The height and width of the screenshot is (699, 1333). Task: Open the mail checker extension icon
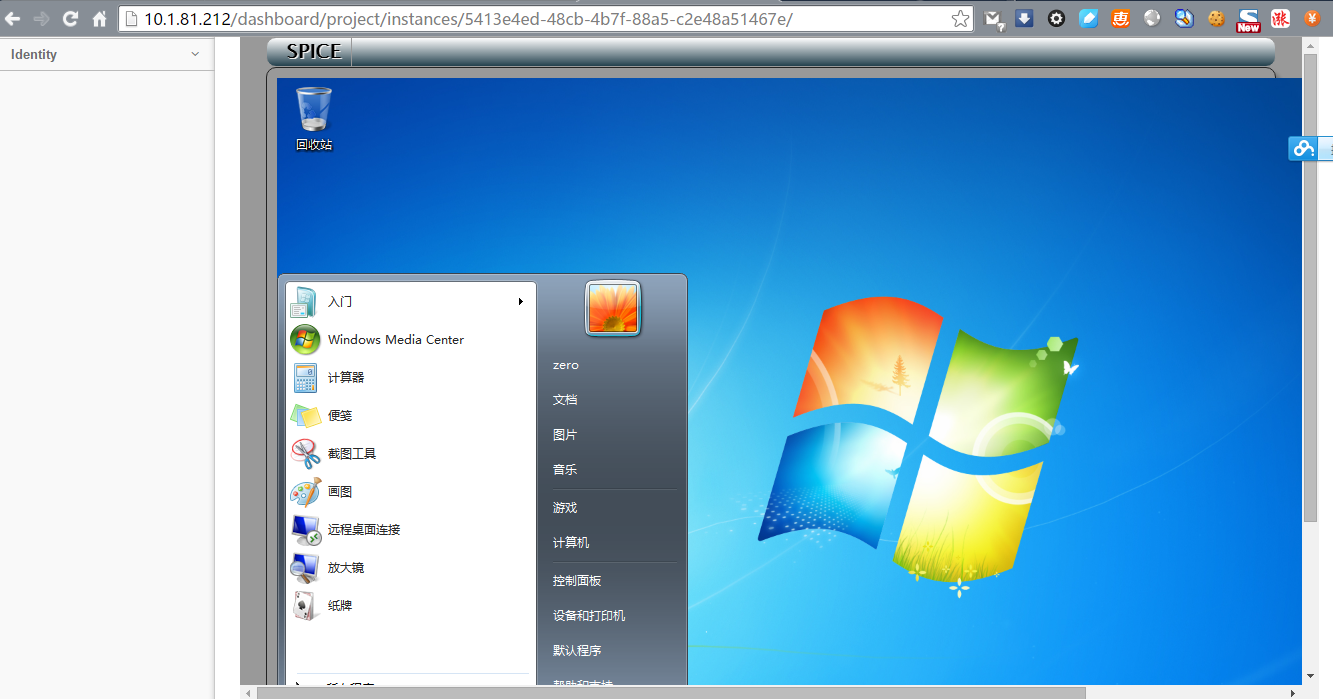tap(994, 19)
